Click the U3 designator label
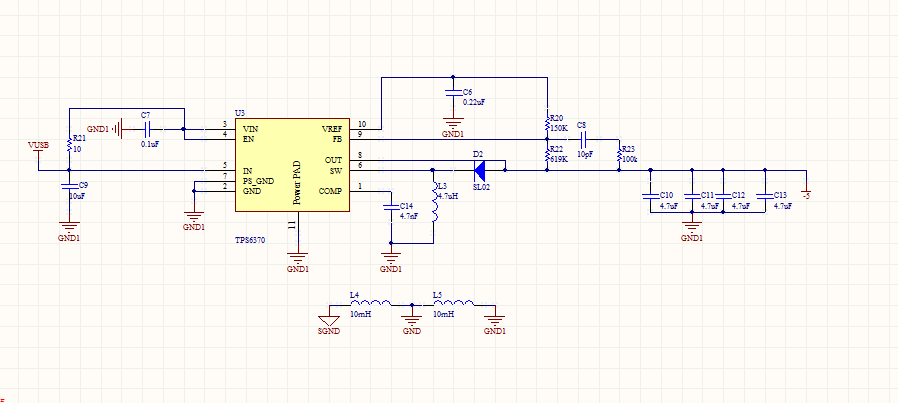 [x=239, y=113]
